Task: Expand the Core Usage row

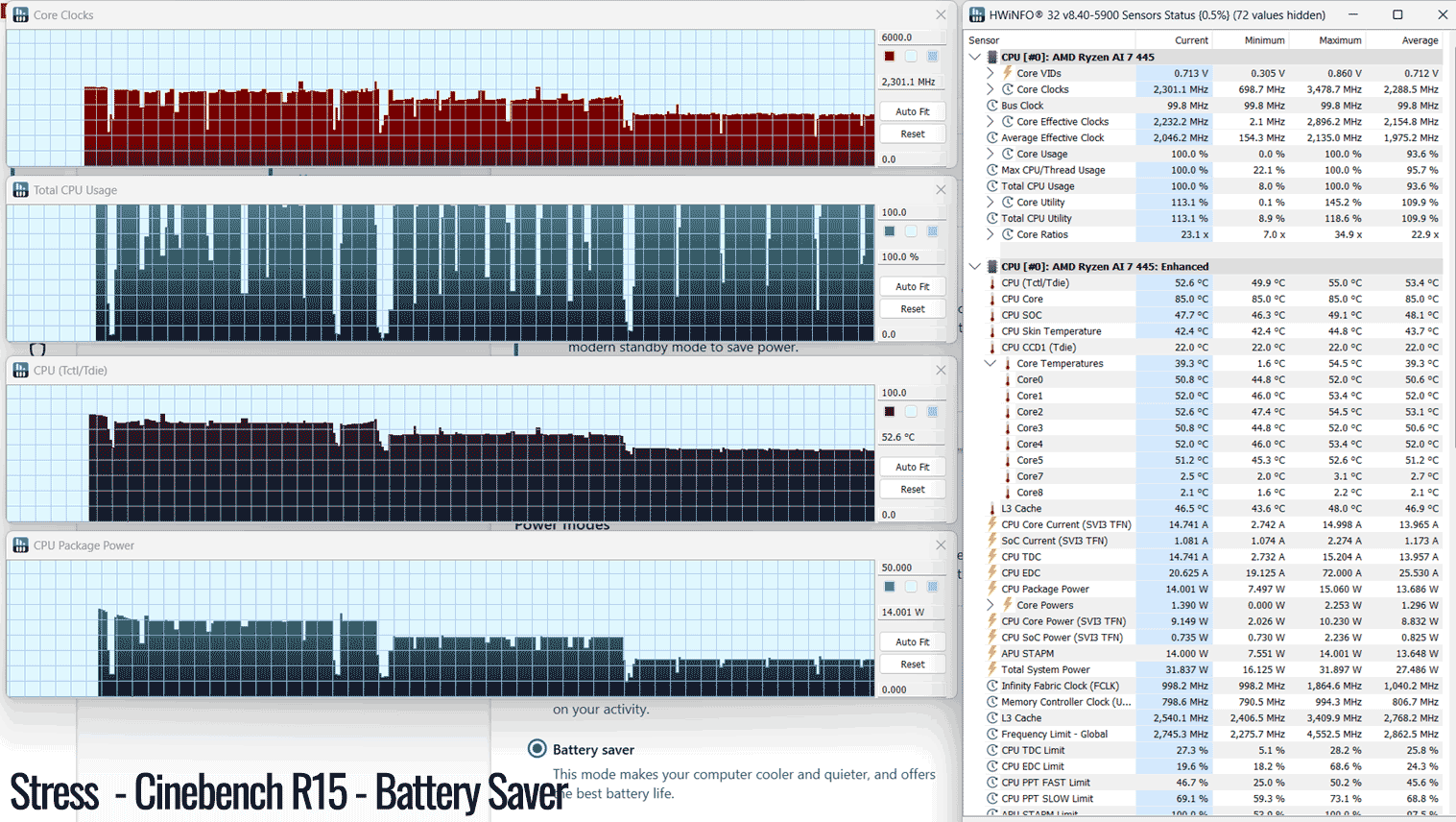Action: (991, 154)
